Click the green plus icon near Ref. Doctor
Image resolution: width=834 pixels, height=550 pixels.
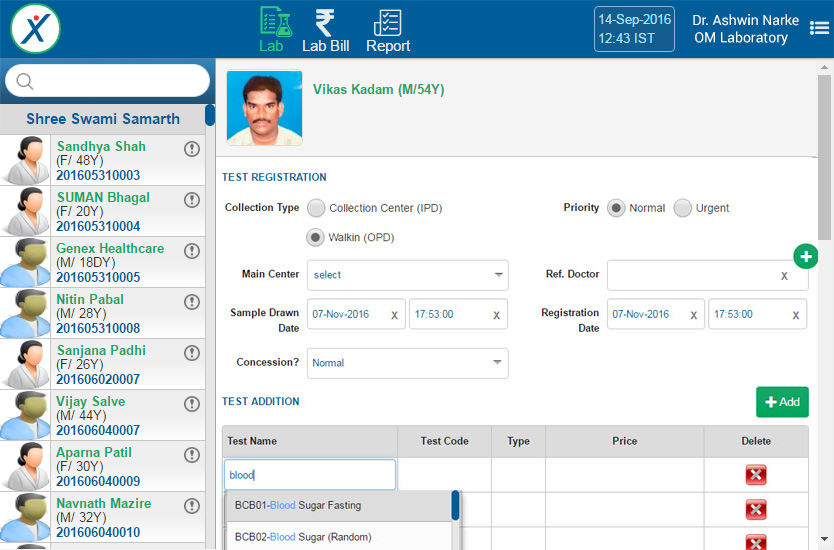pyautogui.click(x=806, y=256)
